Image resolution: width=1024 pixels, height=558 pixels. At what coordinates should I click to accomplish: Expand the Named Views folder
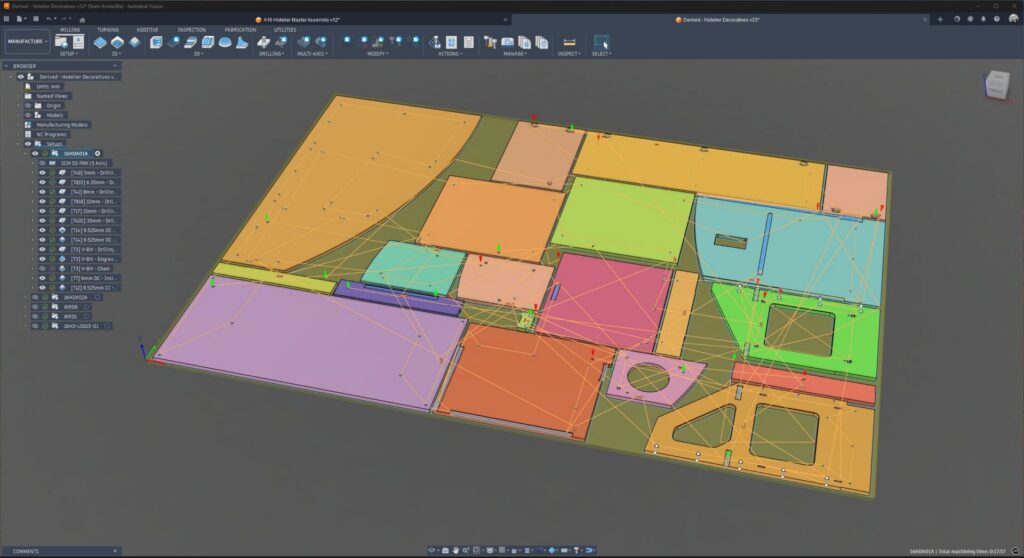(20, 96)
